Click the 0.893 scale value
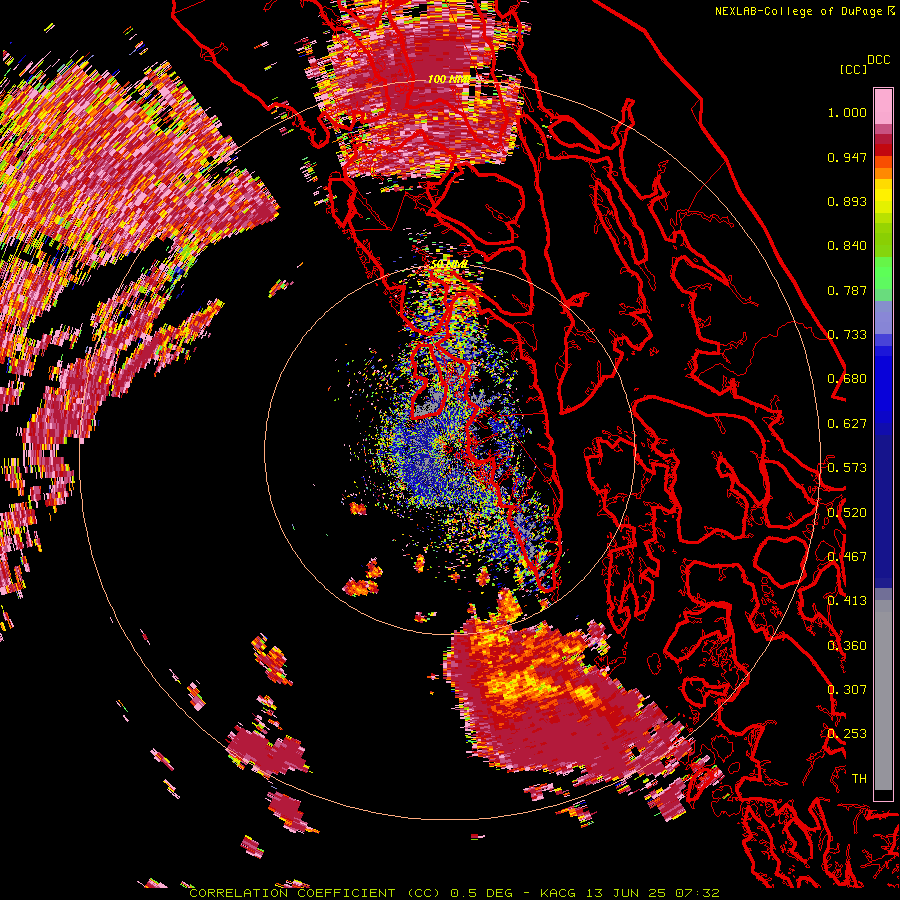The image size is (900, 900). [847, 201]
